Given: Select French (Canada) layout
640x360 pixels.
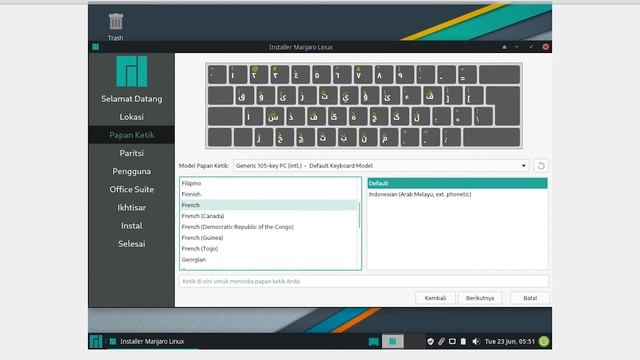Looking at the screenshot, I should point(269,216).
